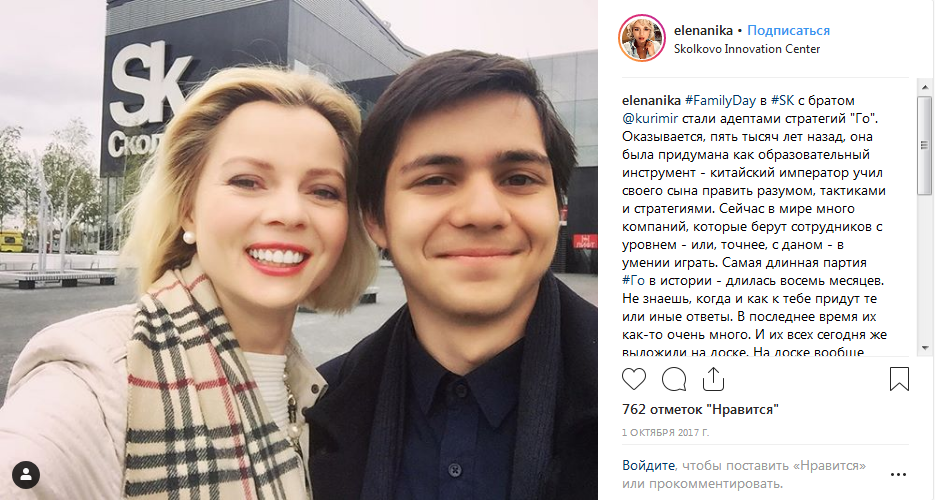This screenshot has height=500, width=935.
Task: Click the caption scrollbar thumb
Action: (925, 145)
